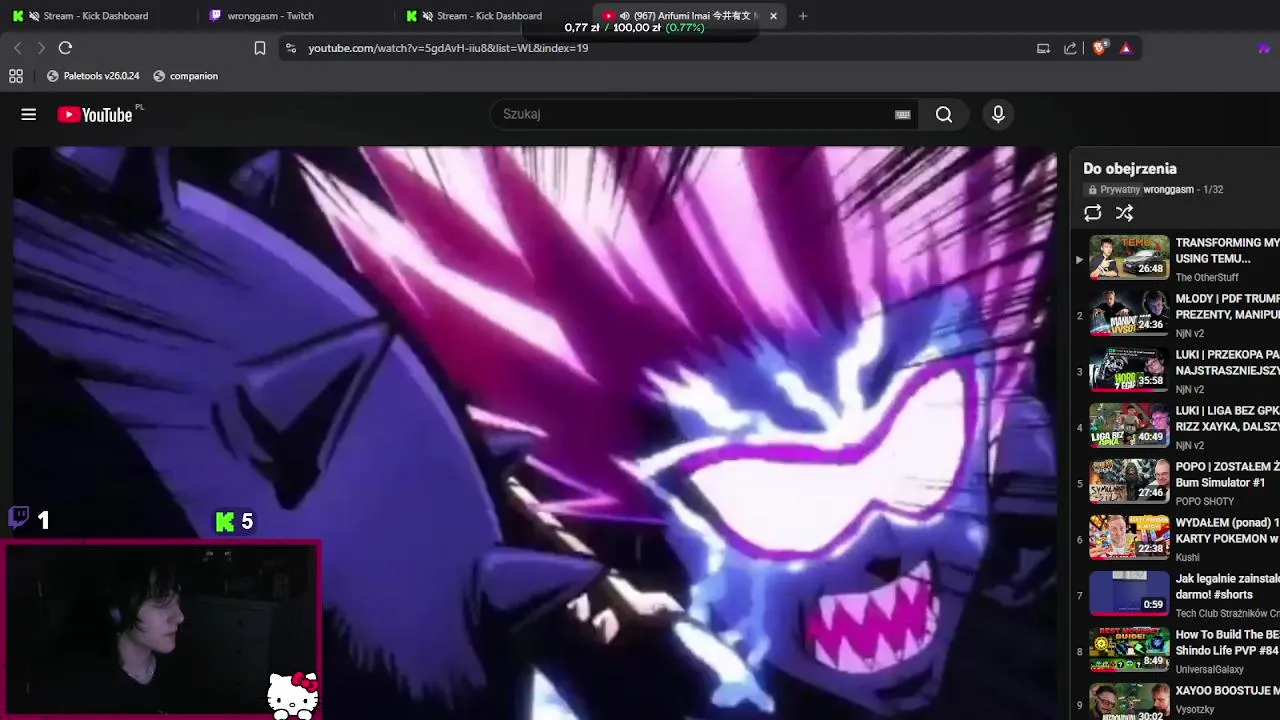This screenshot has width=1280, height=720.
Task: Play the LUKI | PRZEKOPA video thumbnail
Action: pos(1129,370)
